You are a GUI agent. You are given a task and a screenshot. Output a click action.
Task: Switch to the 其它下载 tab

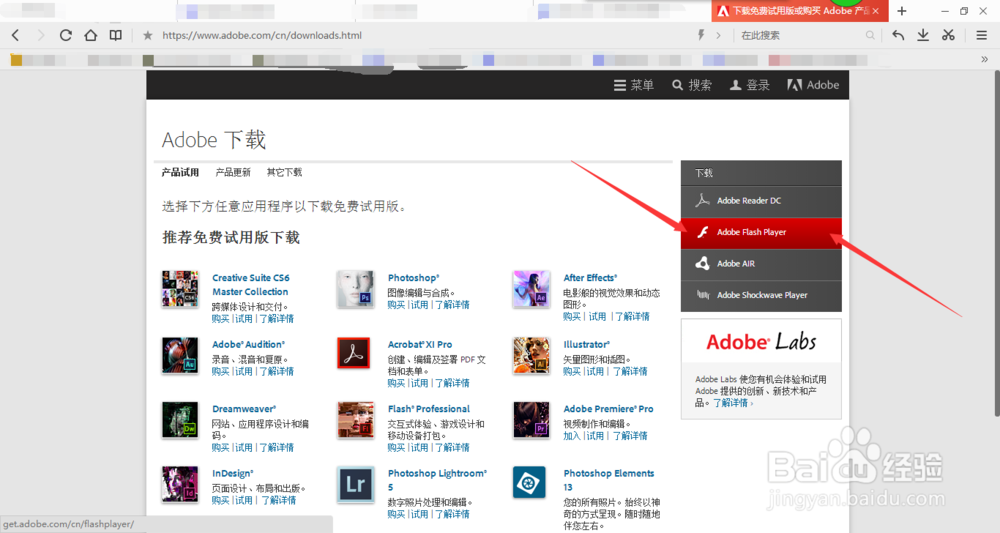click(x=284, y=172)
